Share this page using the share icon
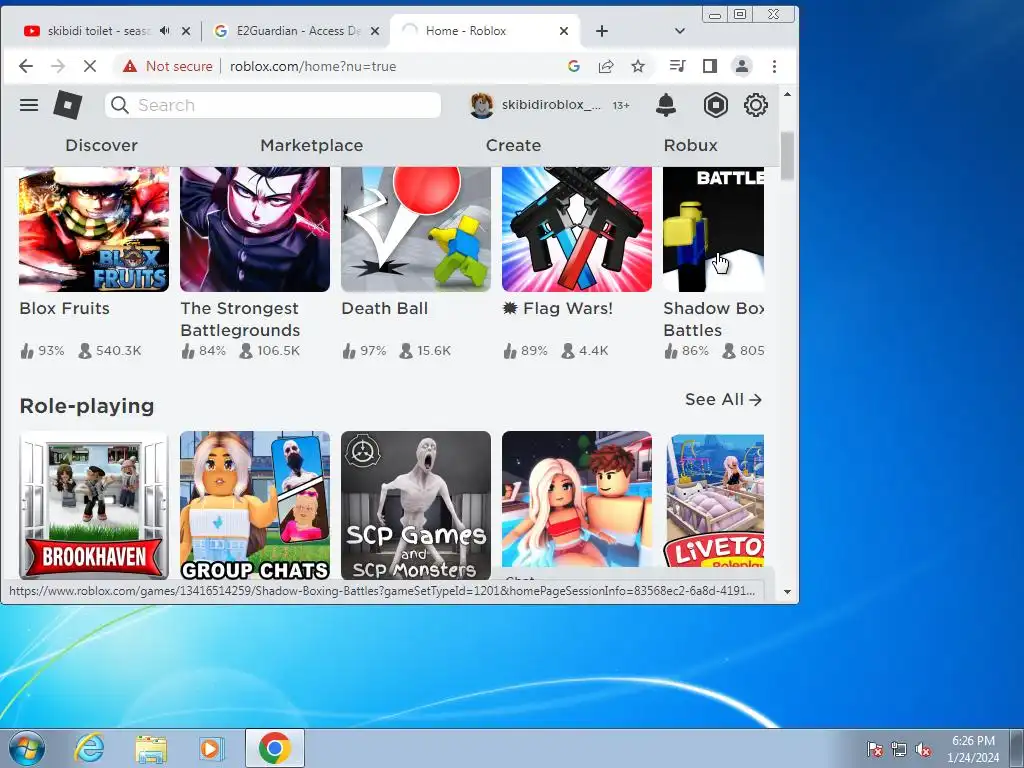 (x=606, y=66)
